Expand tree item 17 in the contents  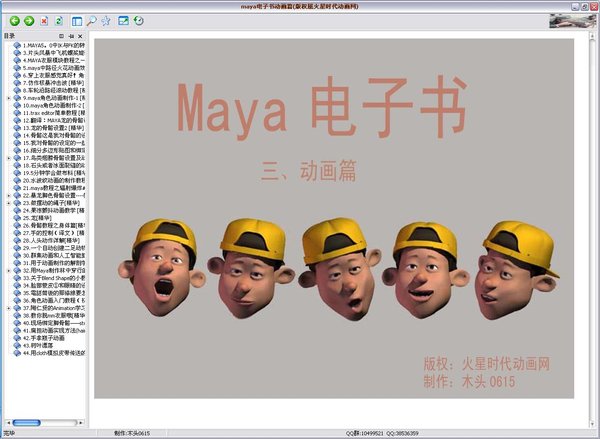point(9,158)
